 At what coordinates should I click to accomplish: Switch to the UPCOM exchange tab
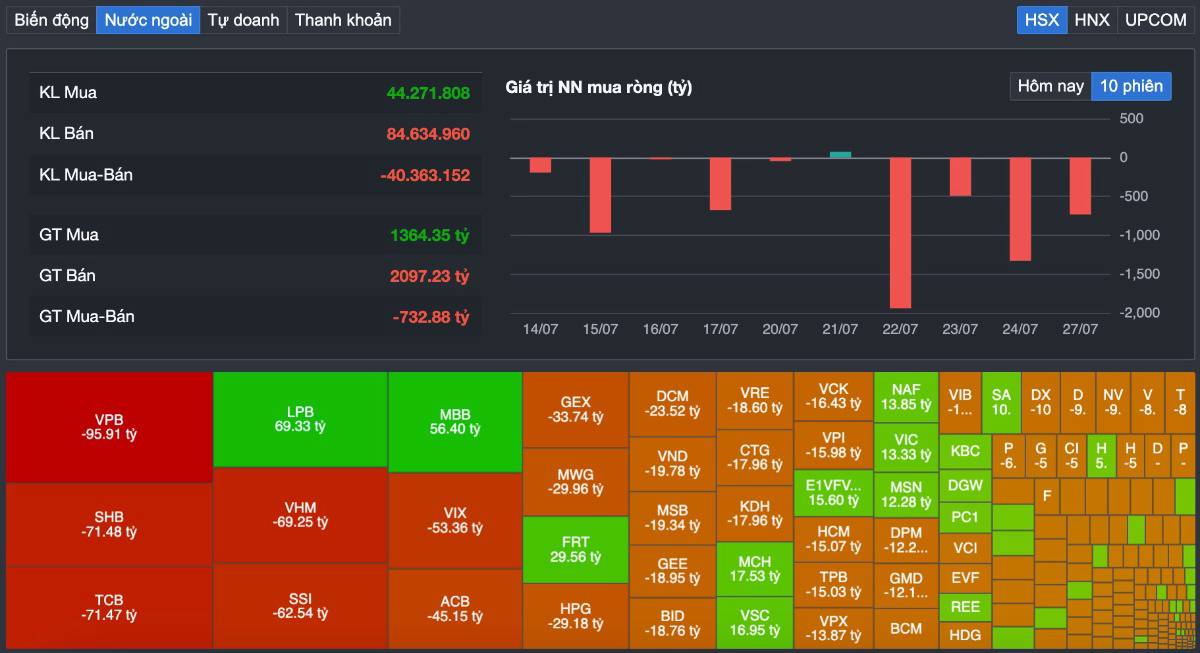click(1155, 20)
